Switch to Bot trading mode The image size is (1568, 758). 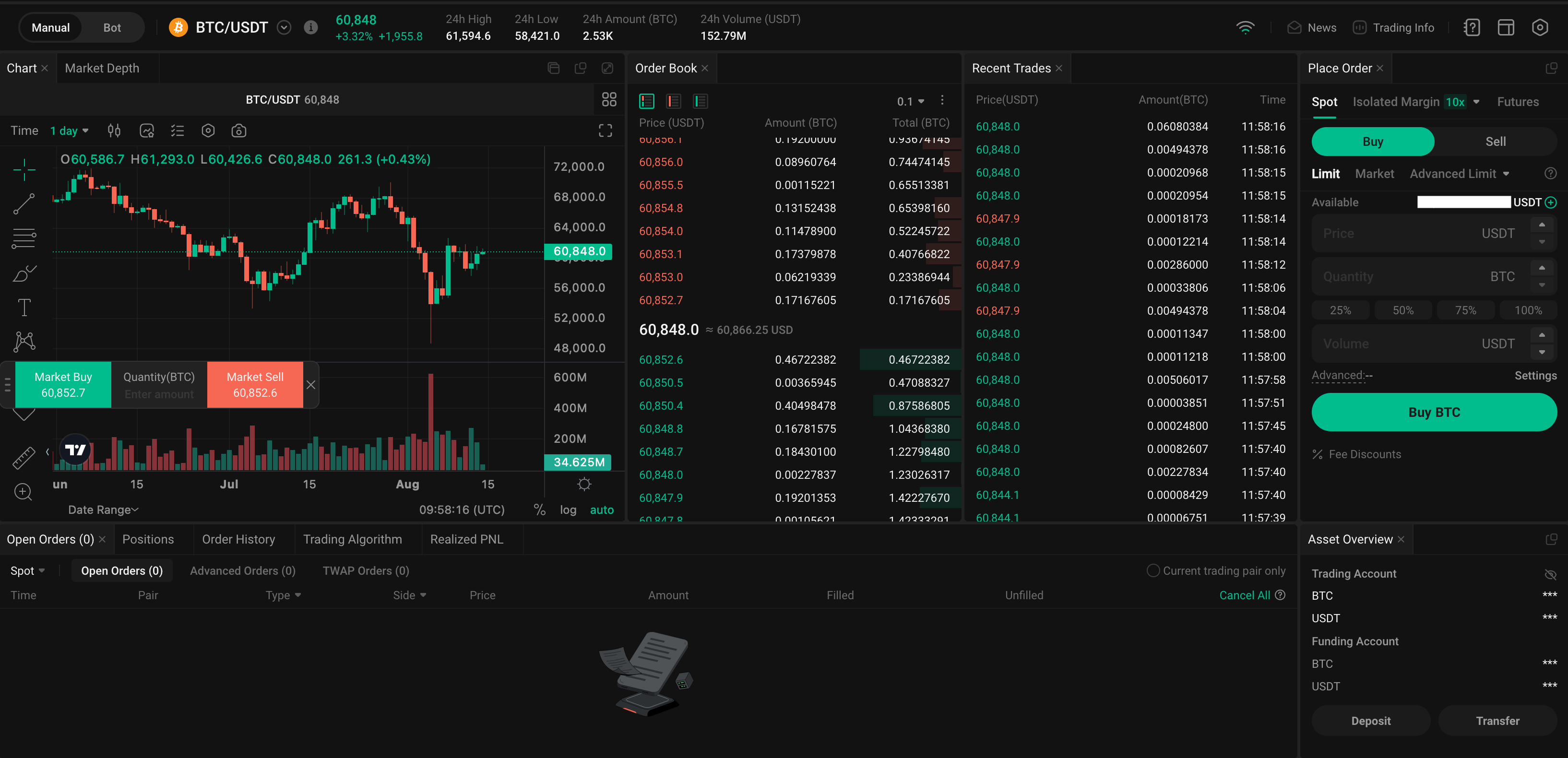pos(112,27)
